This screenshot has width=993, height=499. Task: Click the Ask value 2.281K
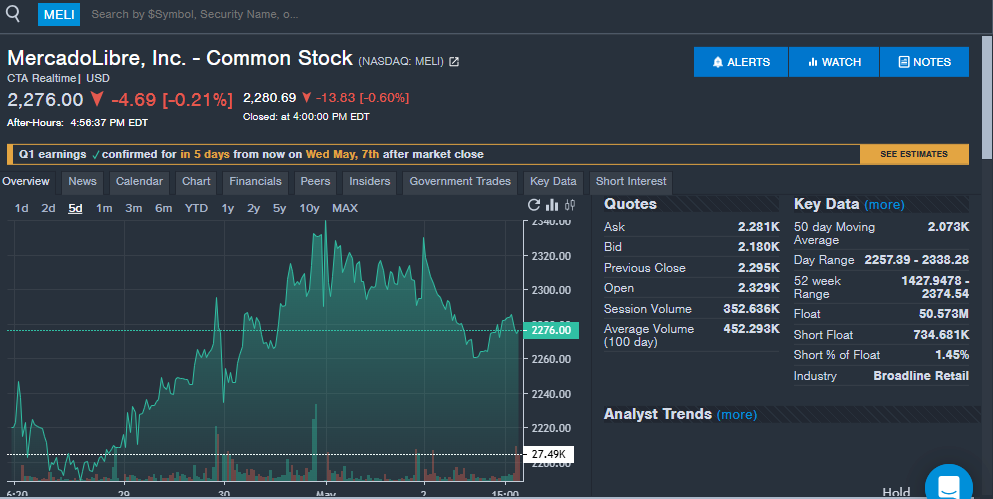coord(759,227)
